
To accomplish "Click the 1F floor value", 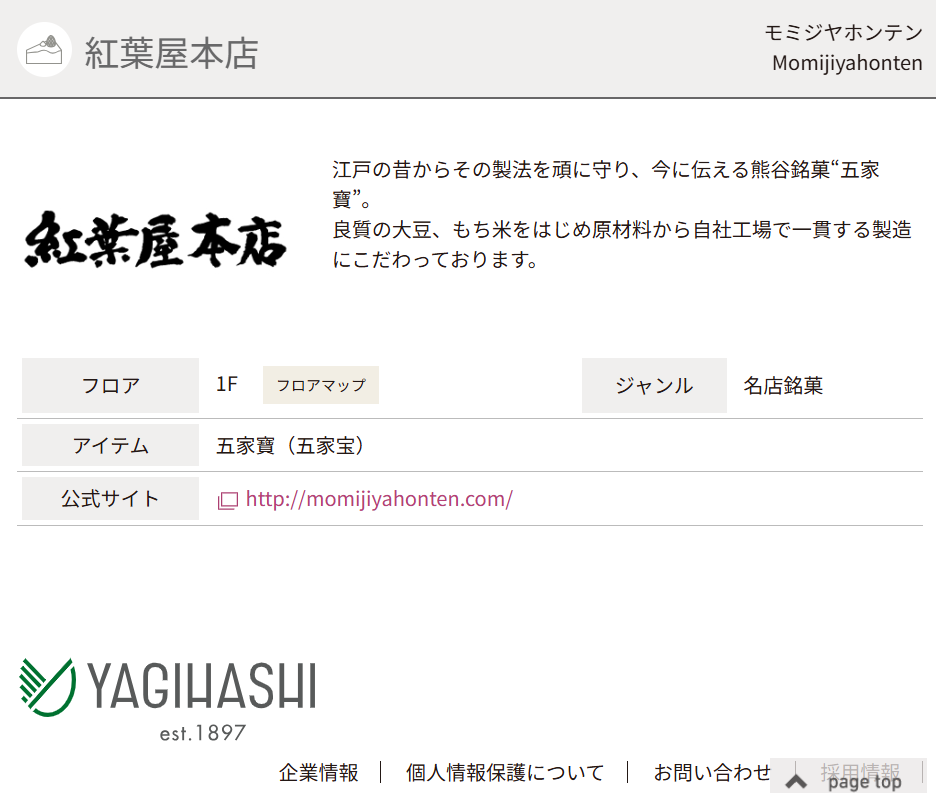I will [227, 384].
